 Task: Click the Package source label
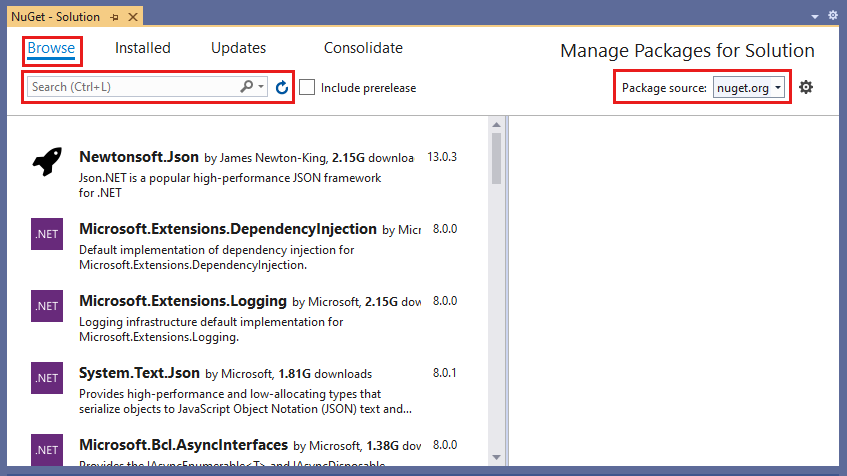[x=664, y=88]
